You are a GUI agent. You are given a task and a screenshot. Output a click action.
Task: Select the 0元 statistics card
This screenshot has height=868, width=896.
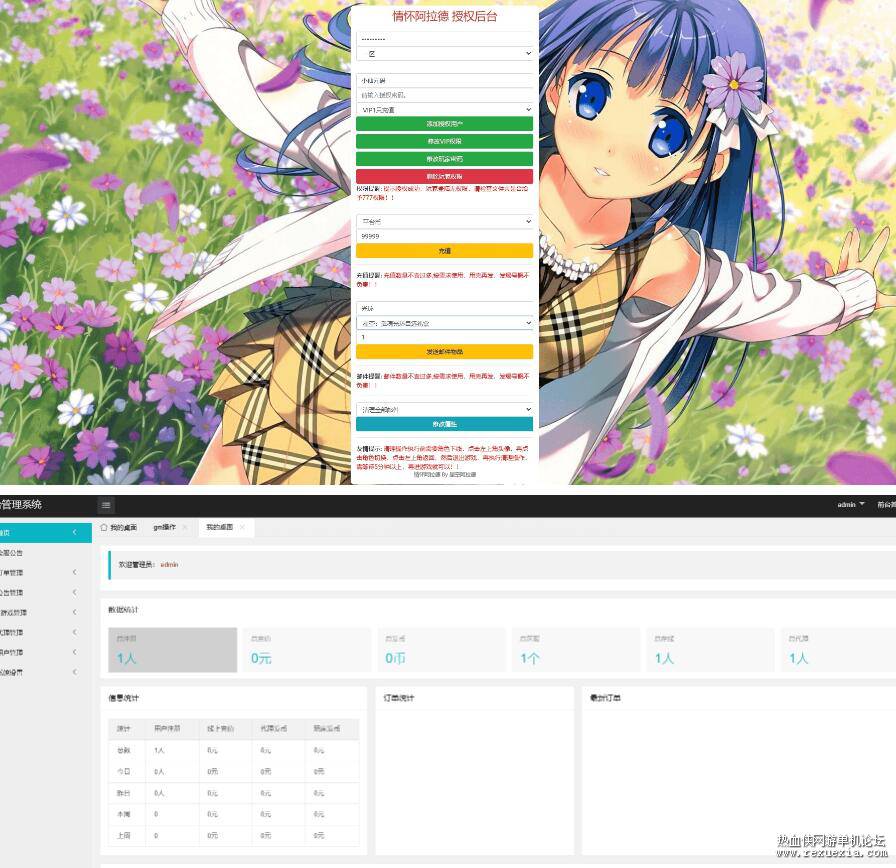click(x=307, y=650)
